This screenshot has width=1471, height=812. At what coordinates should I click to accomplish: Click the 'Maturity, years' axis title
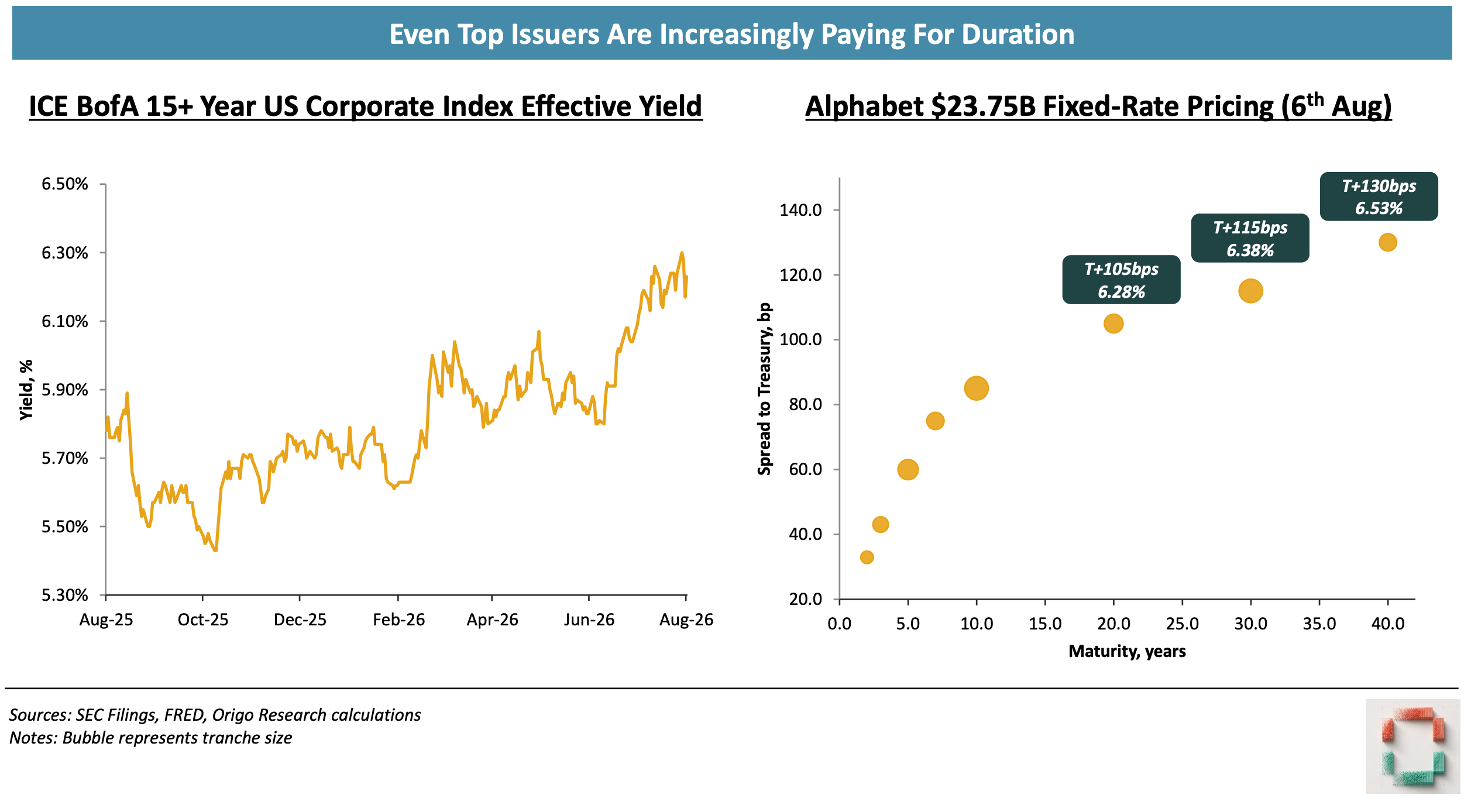pos(1127,652)
